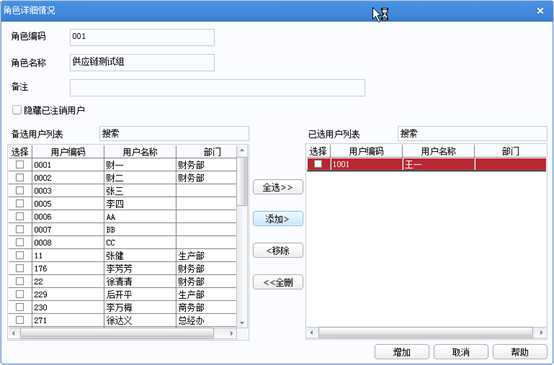Click the name cell 王一 in selected list
554x365 pixels.
click(x=438, y=164)
